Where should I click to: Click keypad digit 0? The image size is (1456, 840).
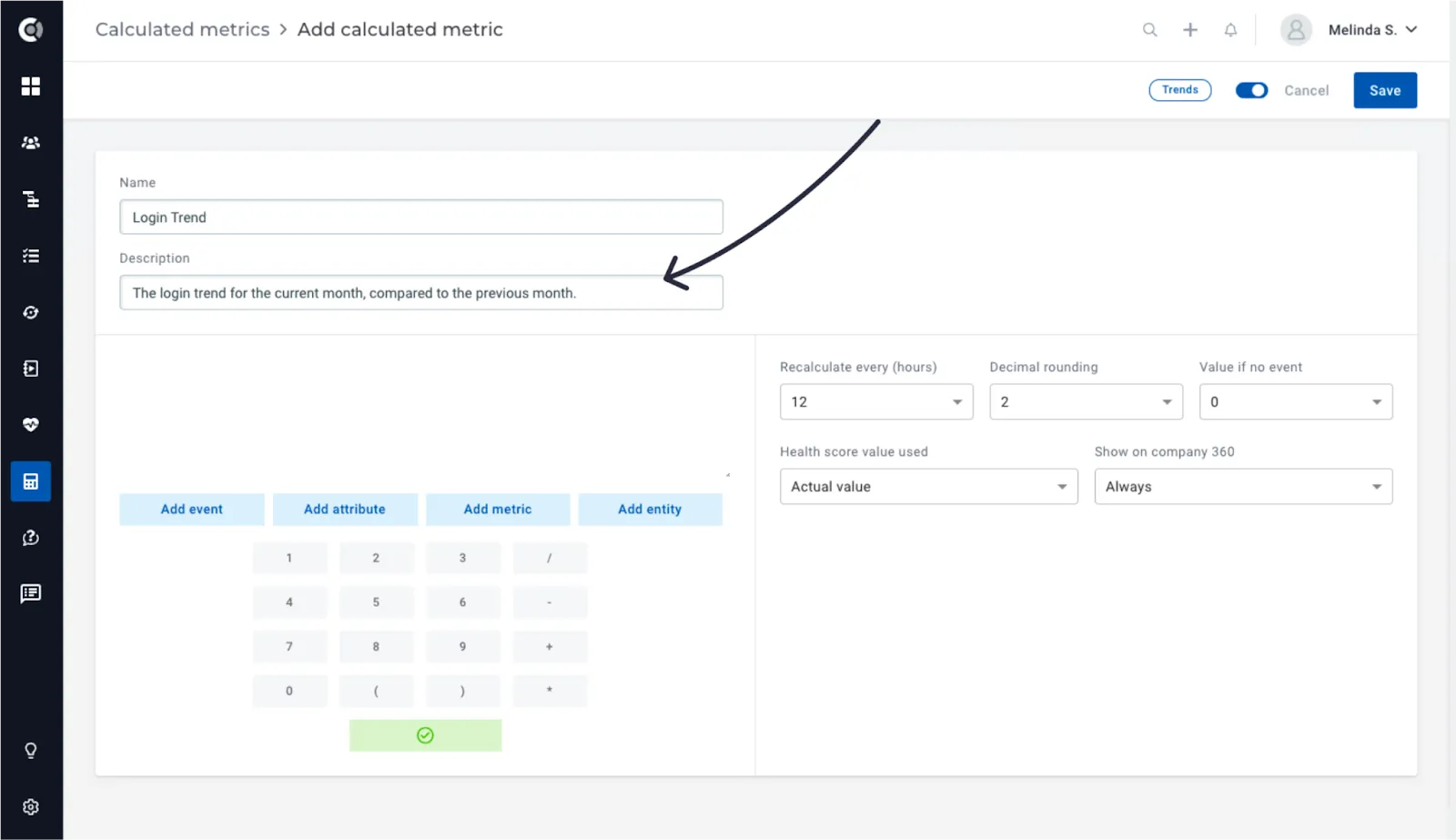tap(289, 691)
